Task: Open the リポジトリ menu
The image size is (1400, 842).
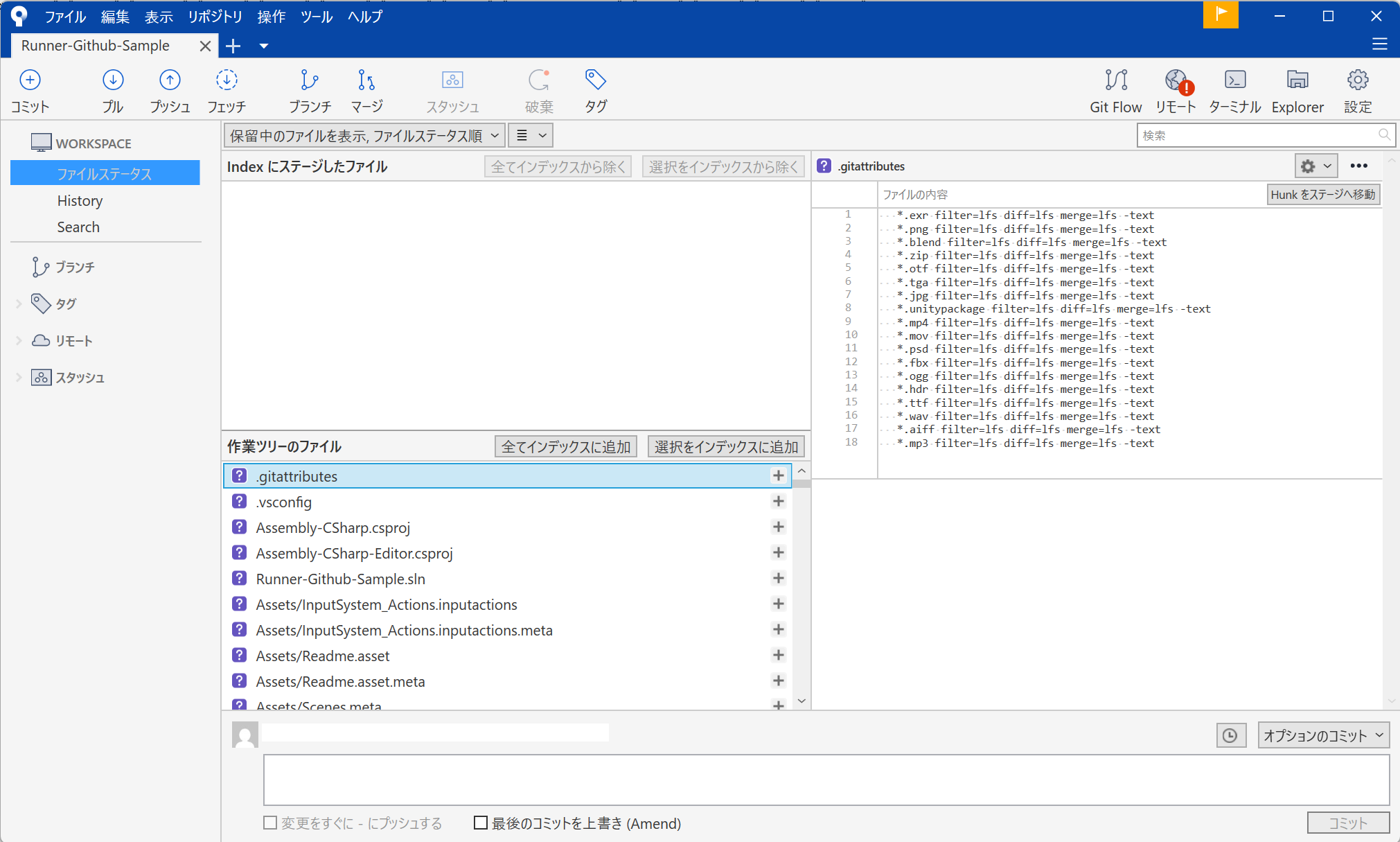Action: 215,17
